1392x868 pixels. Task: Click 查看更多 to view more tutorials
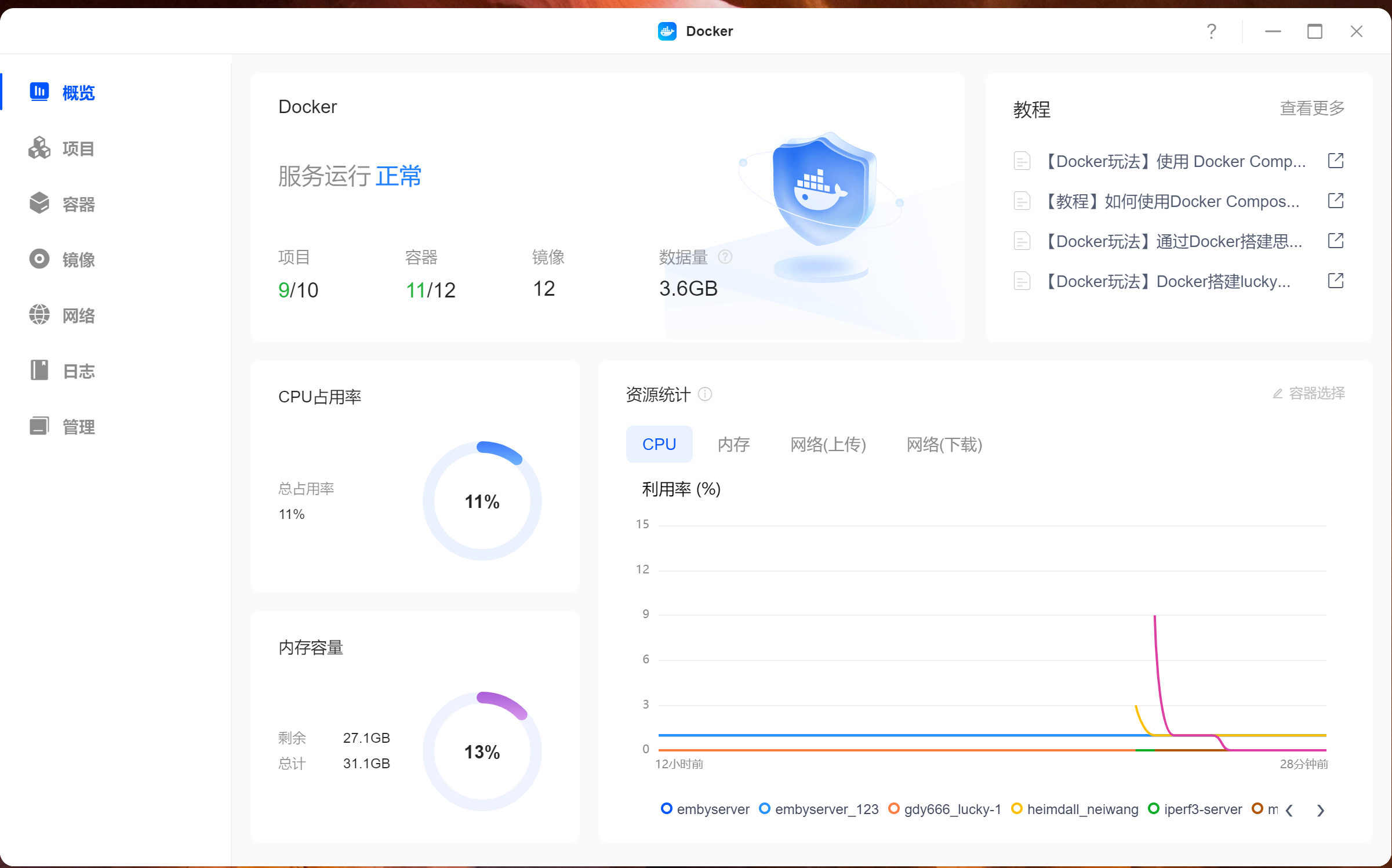coord(1312,108)
